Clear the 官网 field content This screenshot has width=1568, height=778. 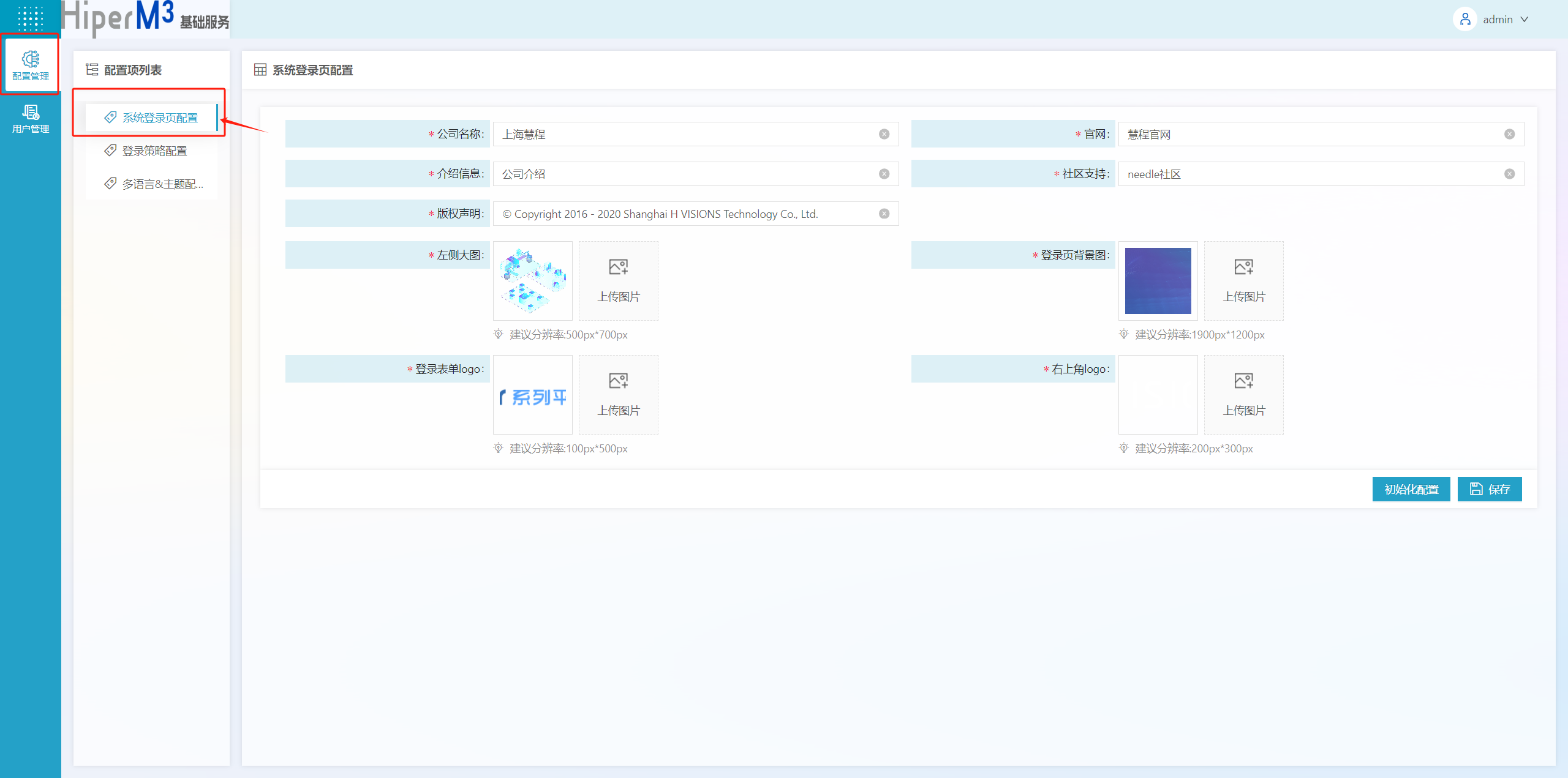[1509, 134]
